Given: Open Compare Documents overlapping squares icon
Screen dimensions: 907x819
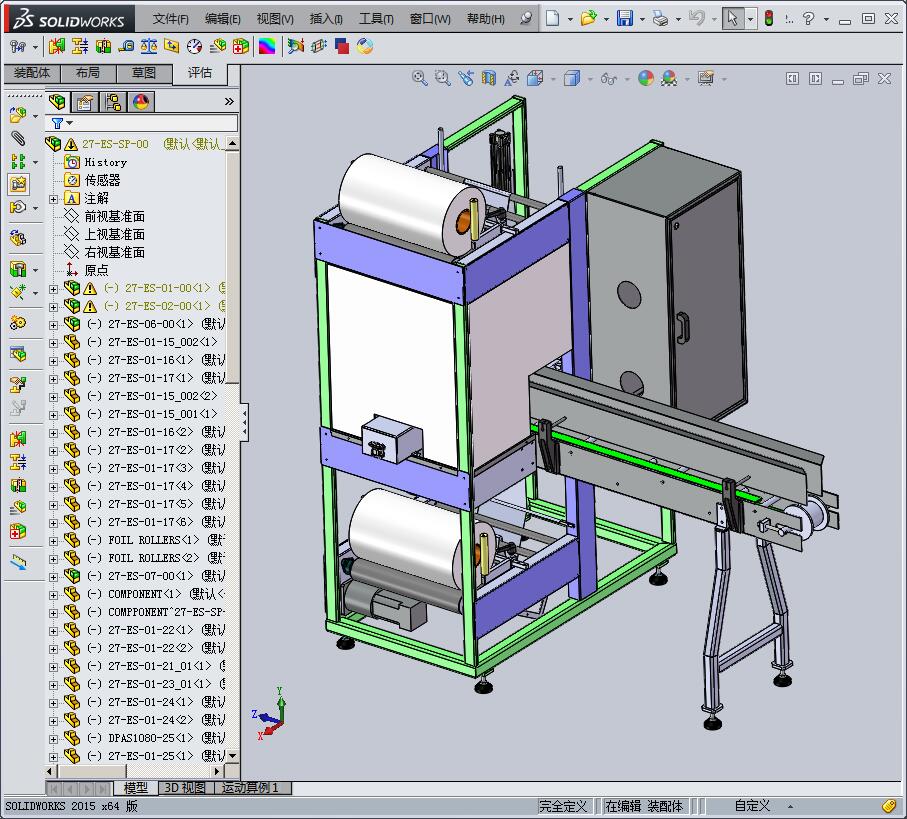Looking at the screenshot, I should coord(342,46).
